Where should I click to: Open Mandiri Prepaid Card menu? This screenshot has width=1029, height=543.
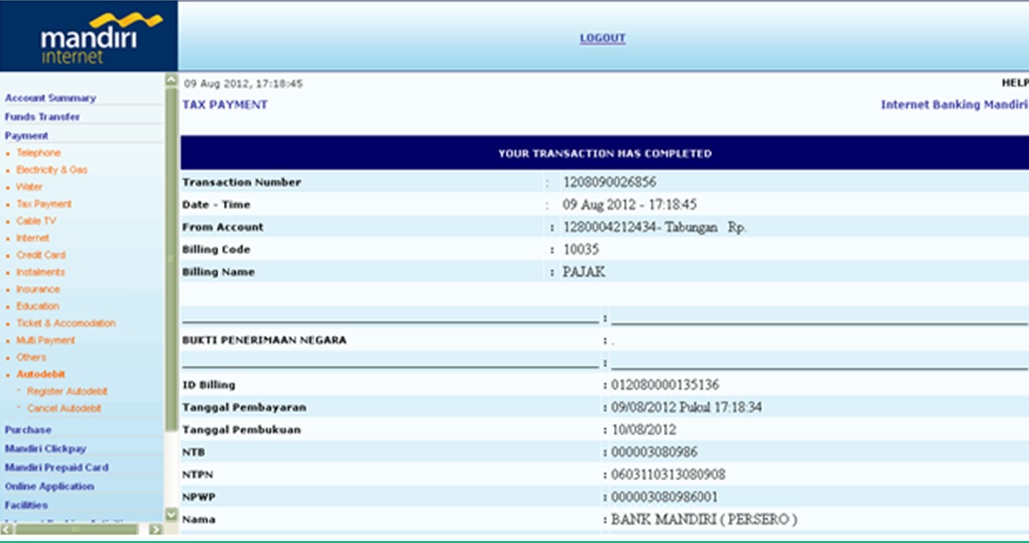click(x=56, y=467)
